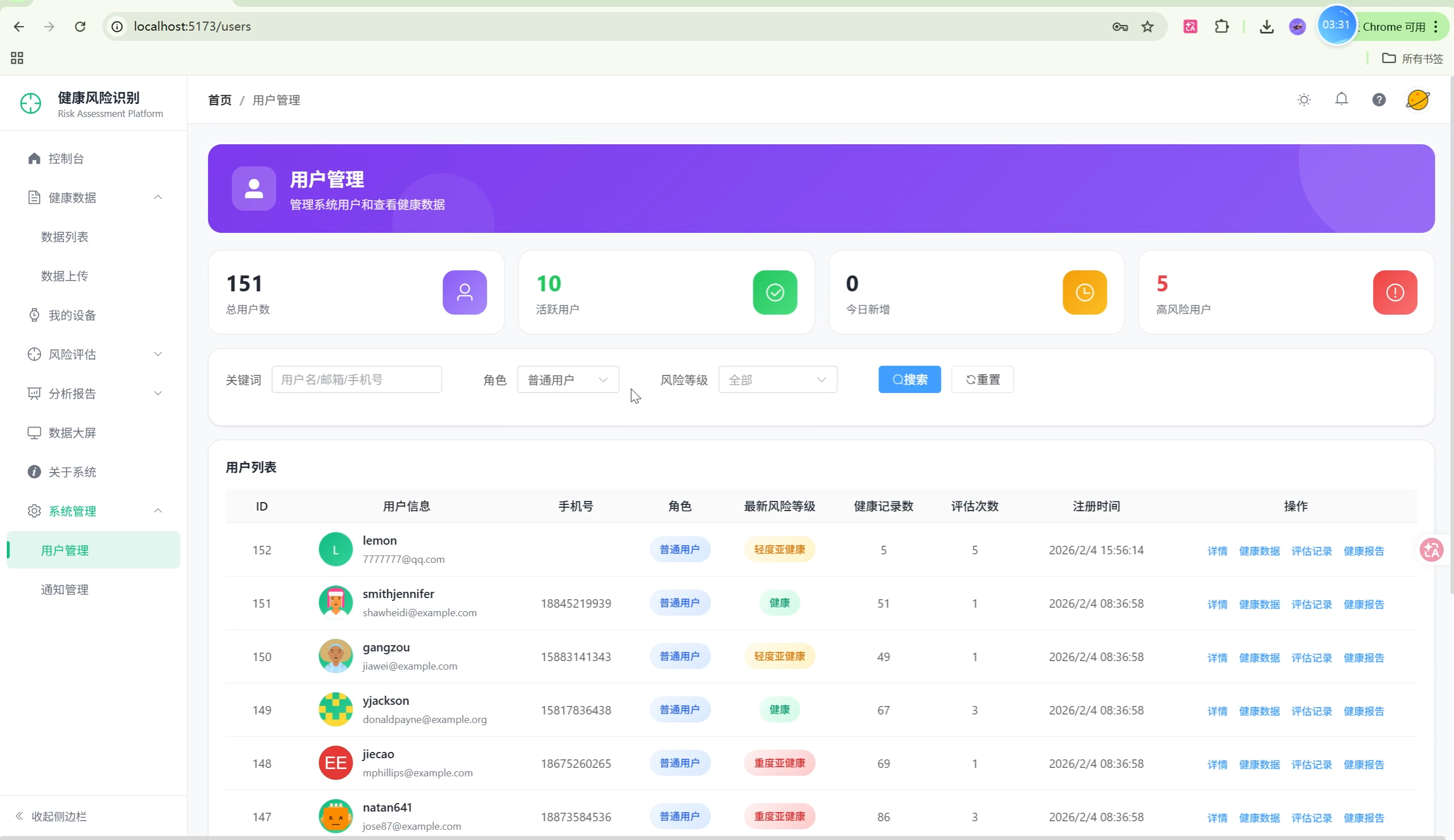The height and width of the screenshot is (840, 1454).
Task: Open the 角色 role dropdown
Action: (568, 379)
